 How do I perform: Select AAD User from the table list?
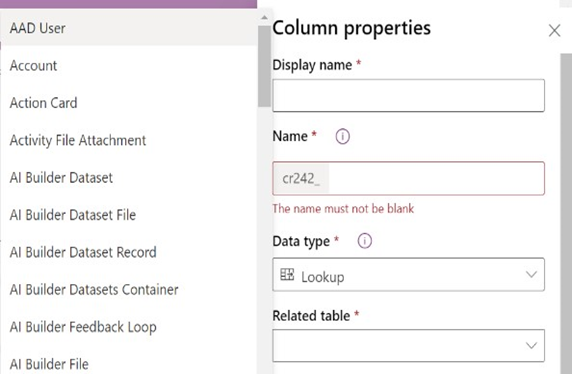(128, 28)
